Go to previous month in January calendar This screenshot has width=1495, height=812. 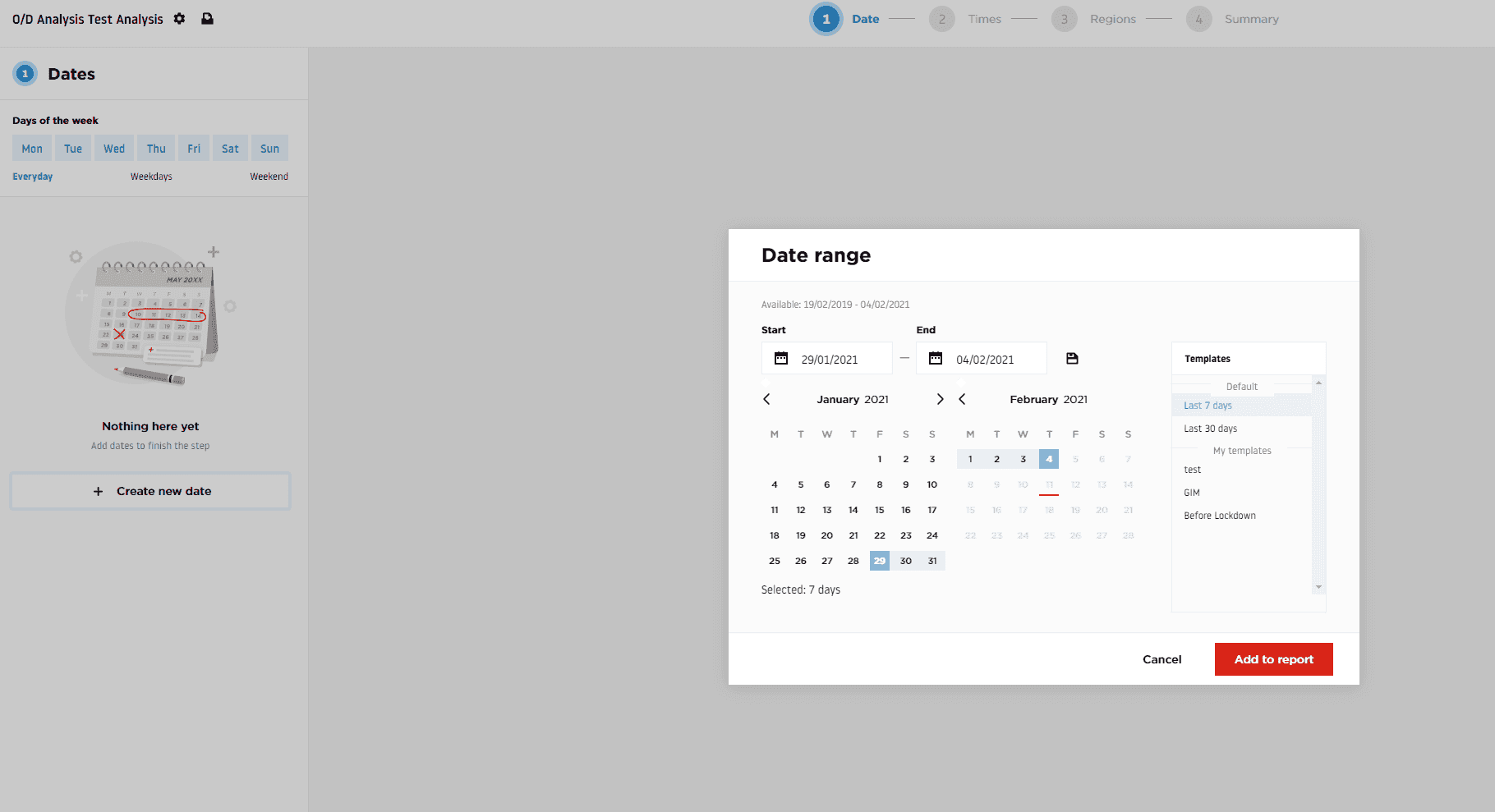pos(766,399)
